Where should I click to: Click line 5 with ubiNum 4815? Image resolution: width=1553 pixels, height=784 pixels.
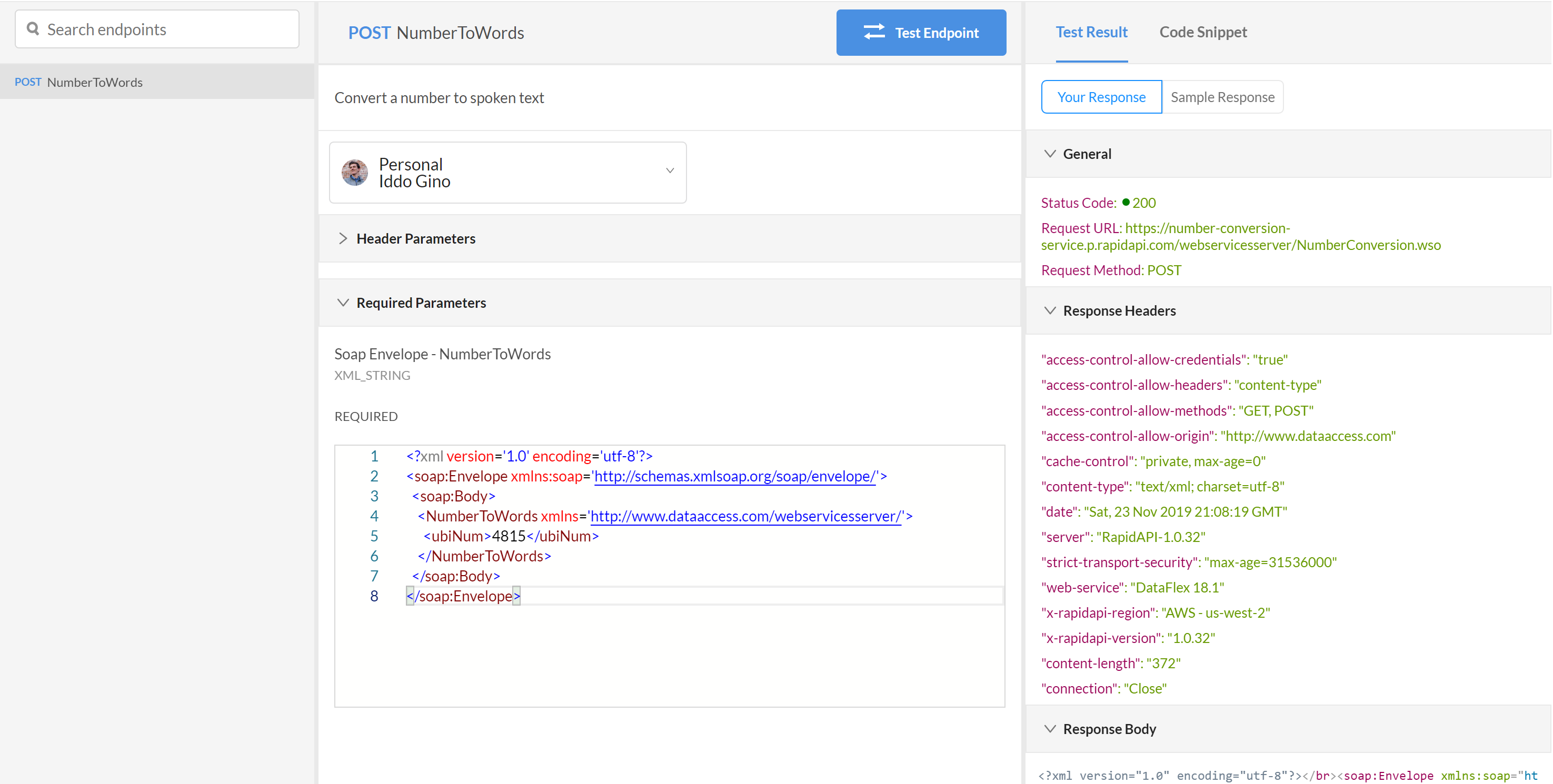[510, 536]
